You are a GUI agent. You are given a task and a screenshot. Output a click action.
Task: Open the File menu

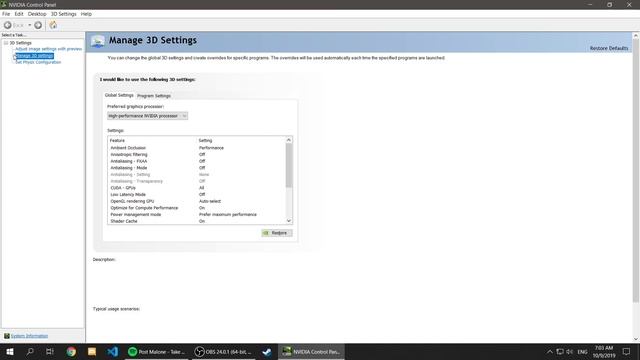pyautogui.click(x=6, y=14)
